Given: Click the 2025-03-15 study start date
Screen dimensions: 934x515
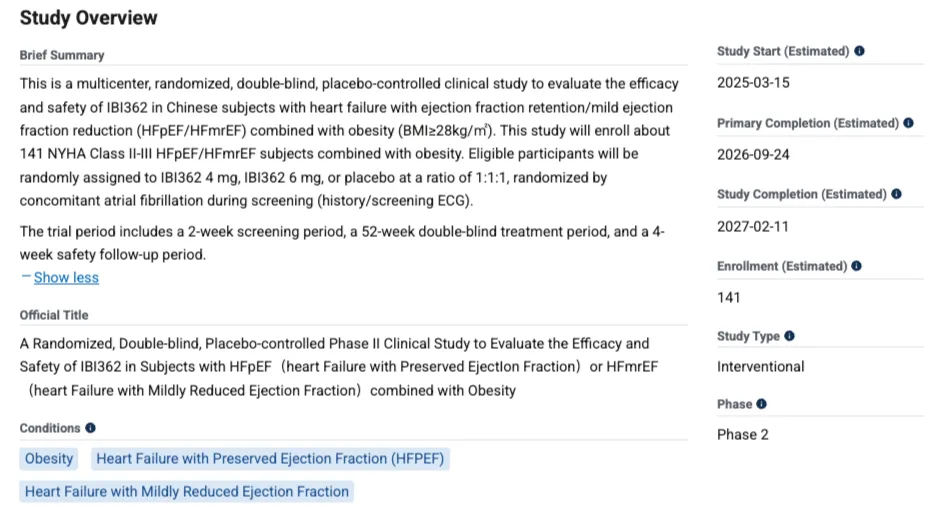Looking at the screenshot, I should pos(753,82).
